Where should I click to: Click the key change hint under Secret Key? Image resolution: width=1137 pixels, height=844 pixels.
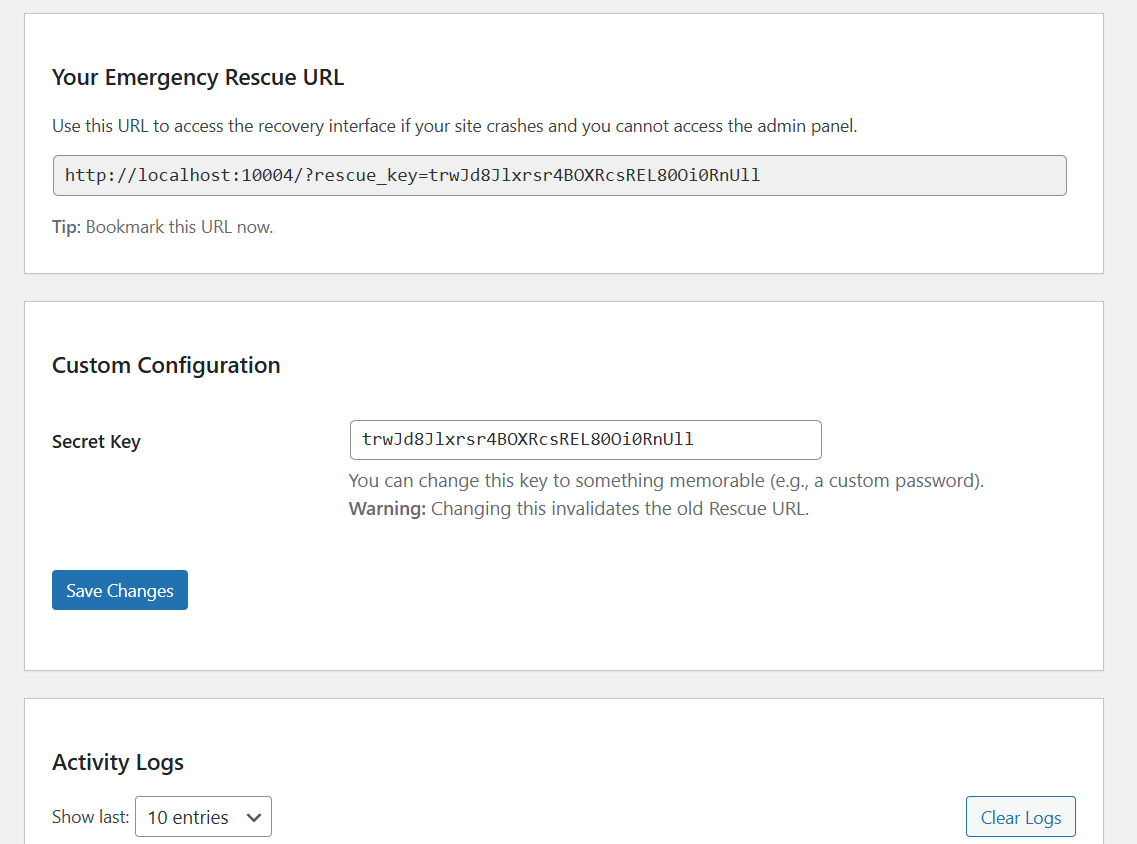tap(666, 480)
